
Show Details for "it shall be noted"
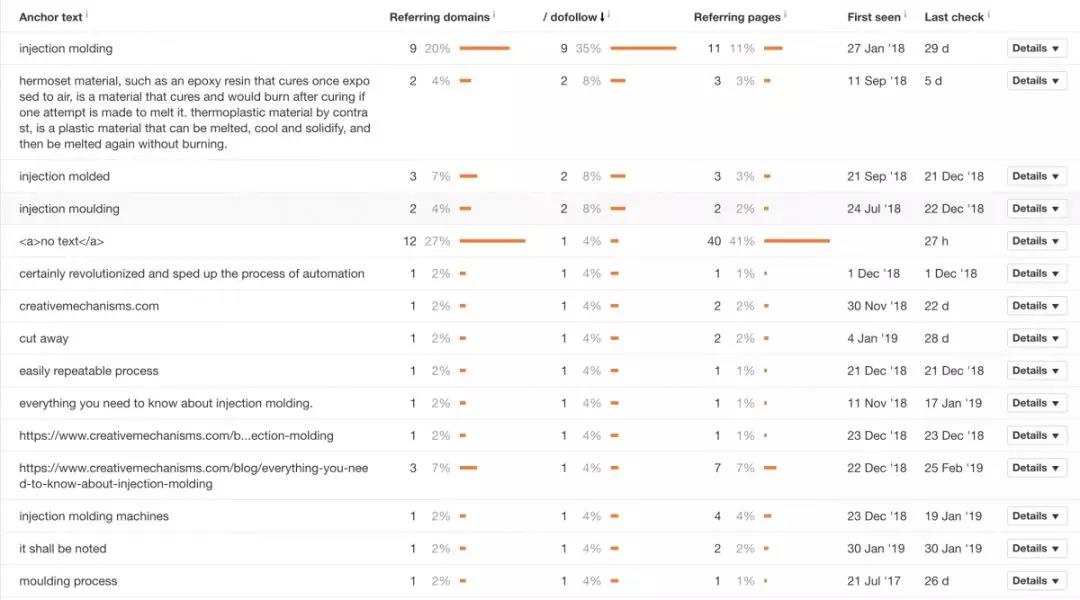pos(1036,549)
